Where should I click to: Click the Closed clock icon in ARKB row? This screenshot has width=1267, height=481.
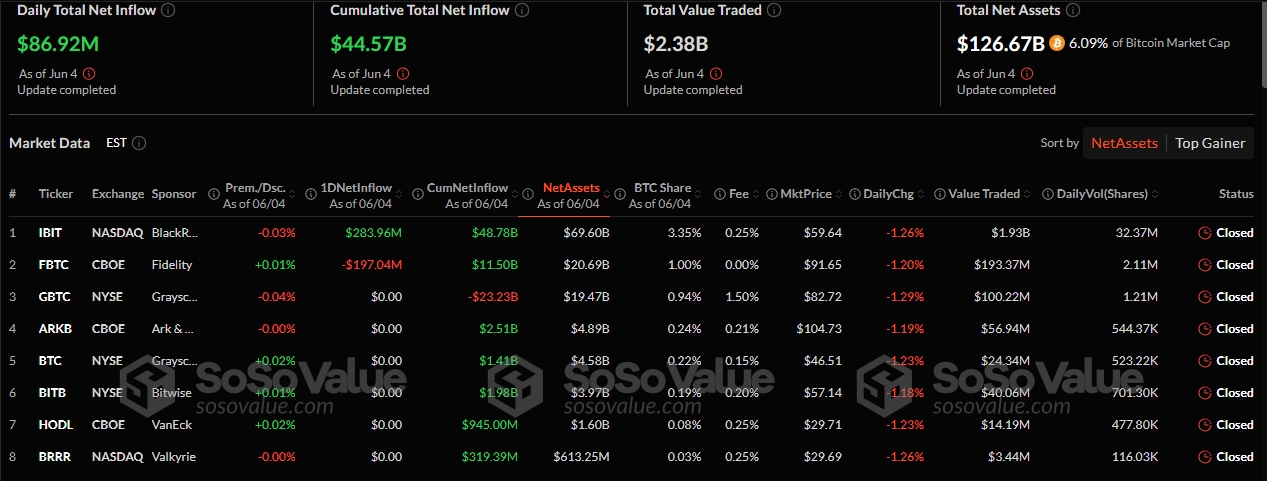[1205, 329]
